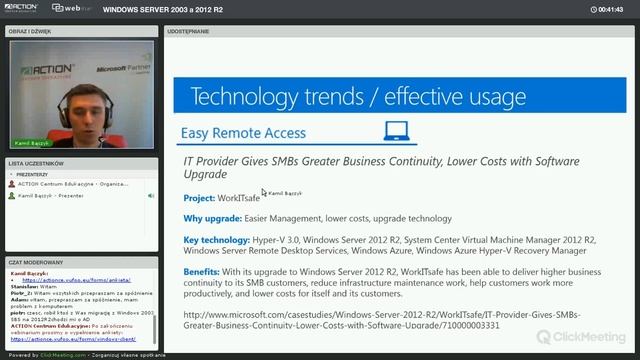
Task: Click the microsoft.com casestudies URL on the slide
Action: [x=382, y=320]
